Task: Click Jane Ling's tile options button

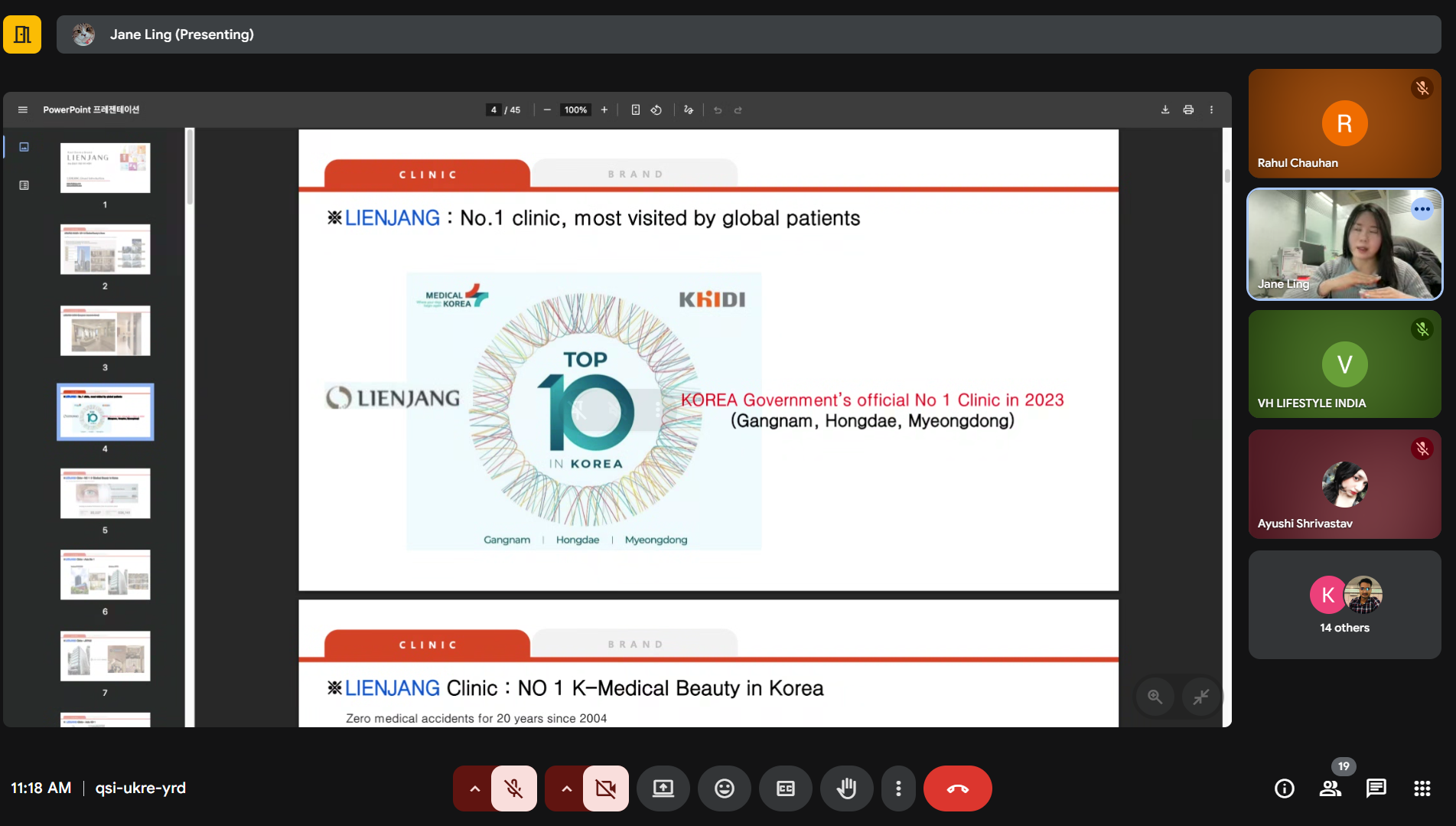Action: 1422,209
